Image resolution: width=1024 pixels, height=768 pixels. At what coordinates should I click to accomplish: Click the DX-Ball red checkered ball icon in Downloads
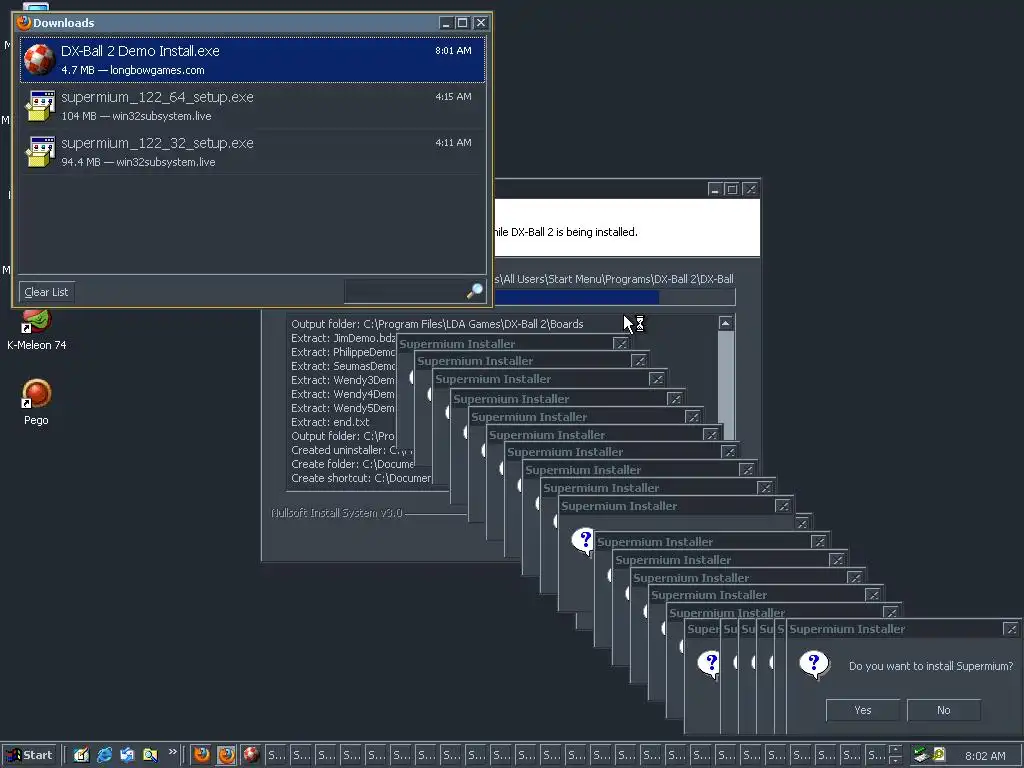[39, 59]
